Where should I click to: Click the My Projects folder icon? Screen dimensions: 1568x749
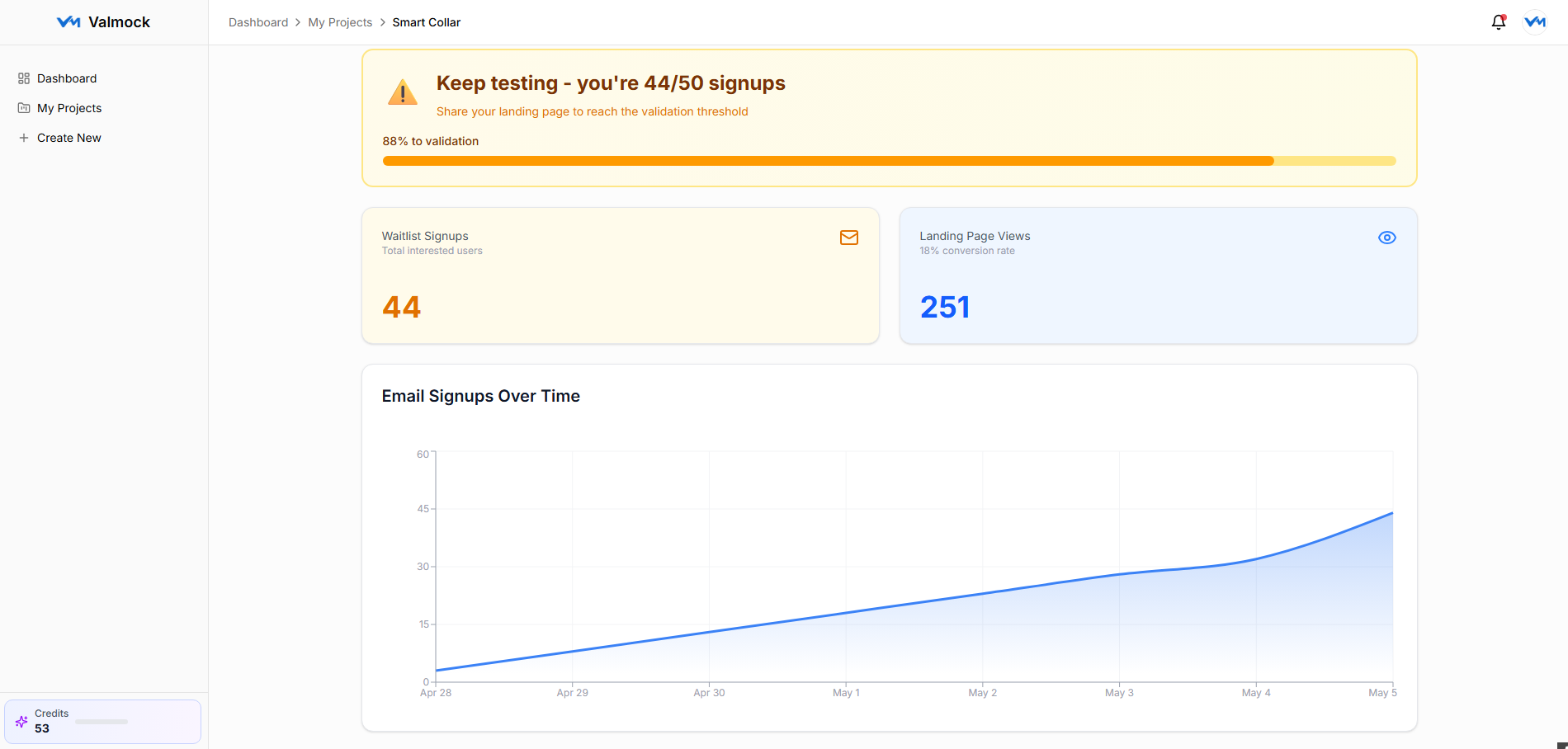pyautogui.click(x=24, y=108)
